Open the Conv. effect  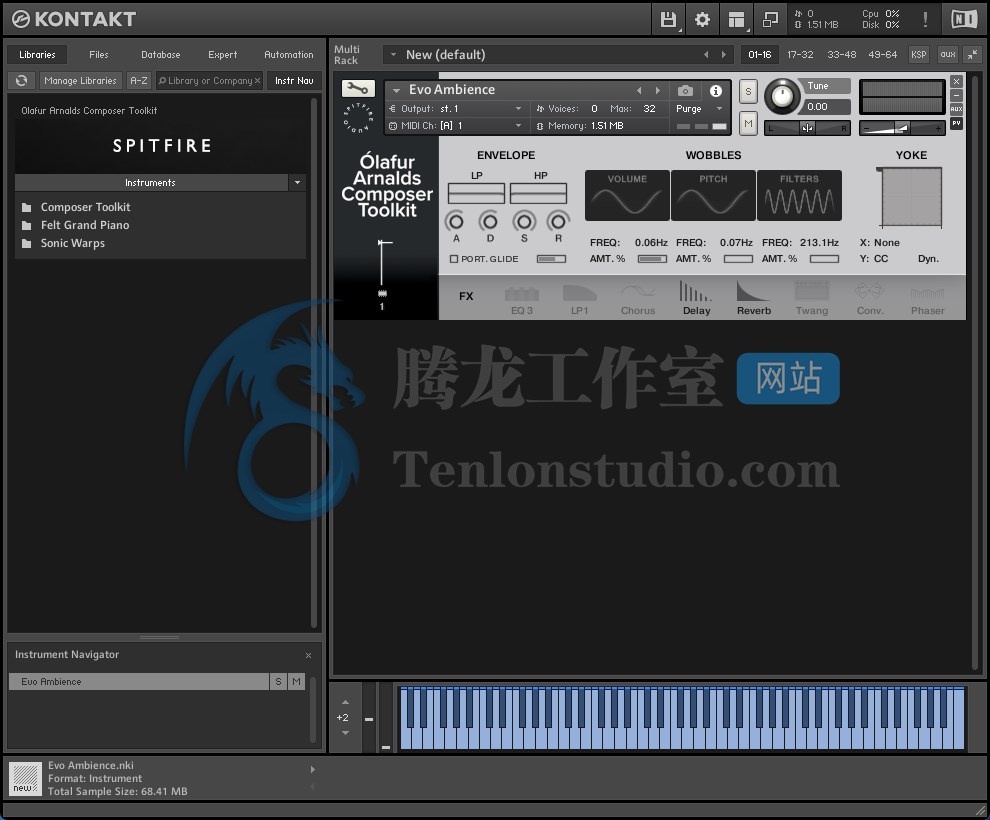[870, 299]
